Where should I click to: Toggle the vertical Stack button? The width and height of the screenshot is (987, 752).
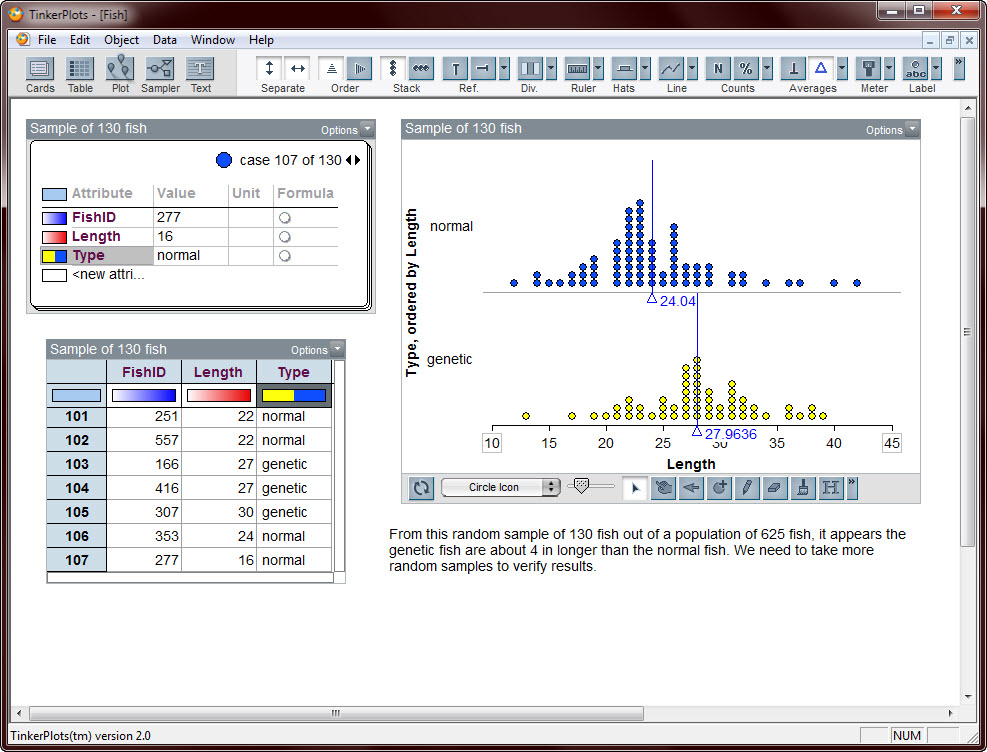click(x=393, y=68)
